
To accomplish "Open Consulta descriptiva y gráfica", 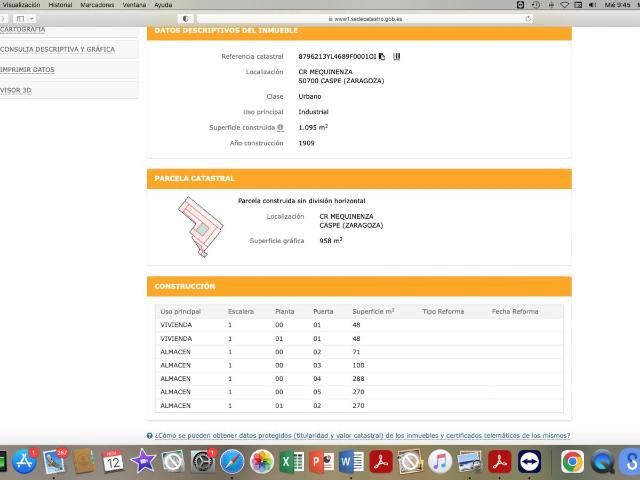I will pos(57,49).
